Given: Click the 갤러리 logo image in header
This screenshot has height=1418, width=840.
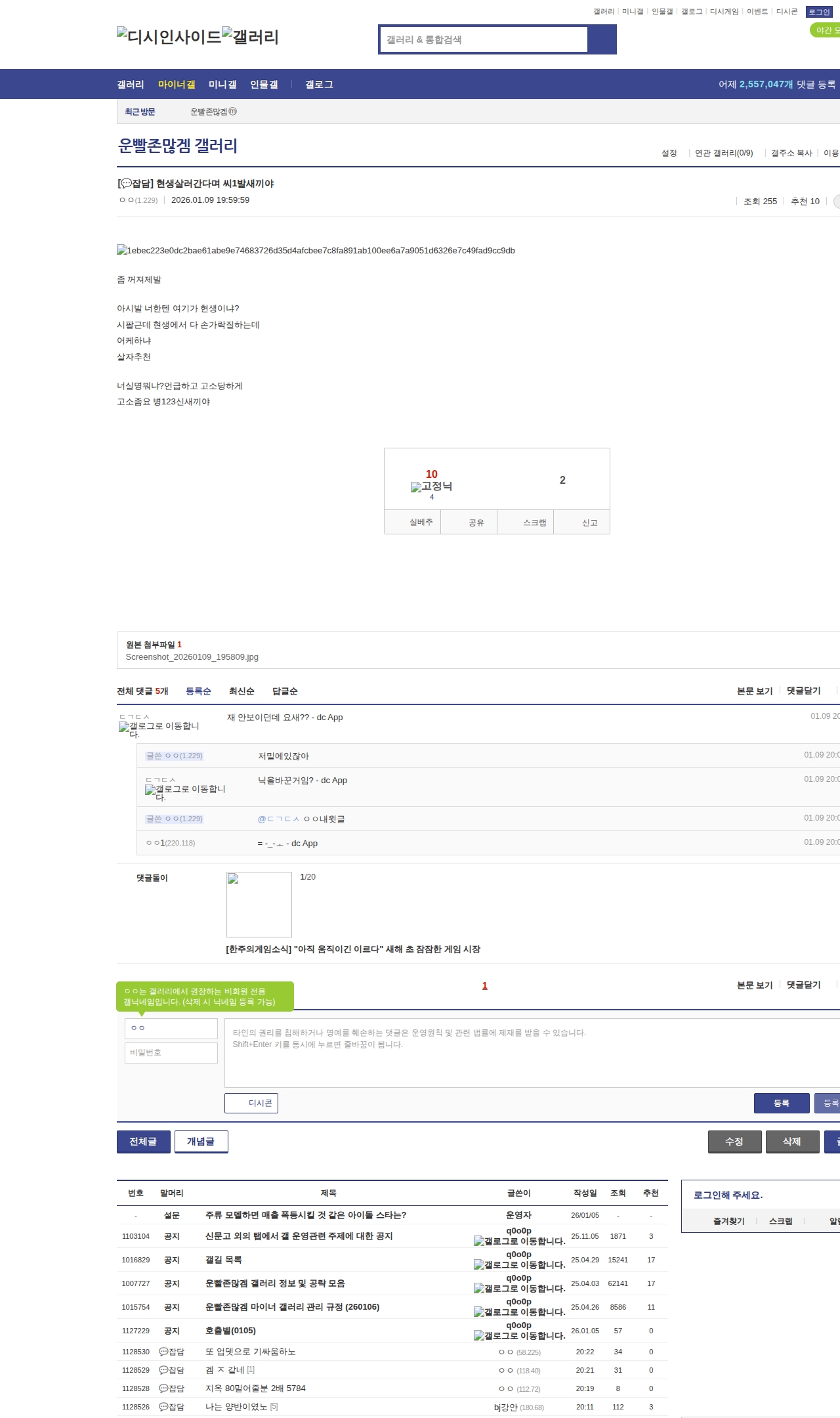Looking at the screenshot, I should pyautogui.click(x=250, y=36).
